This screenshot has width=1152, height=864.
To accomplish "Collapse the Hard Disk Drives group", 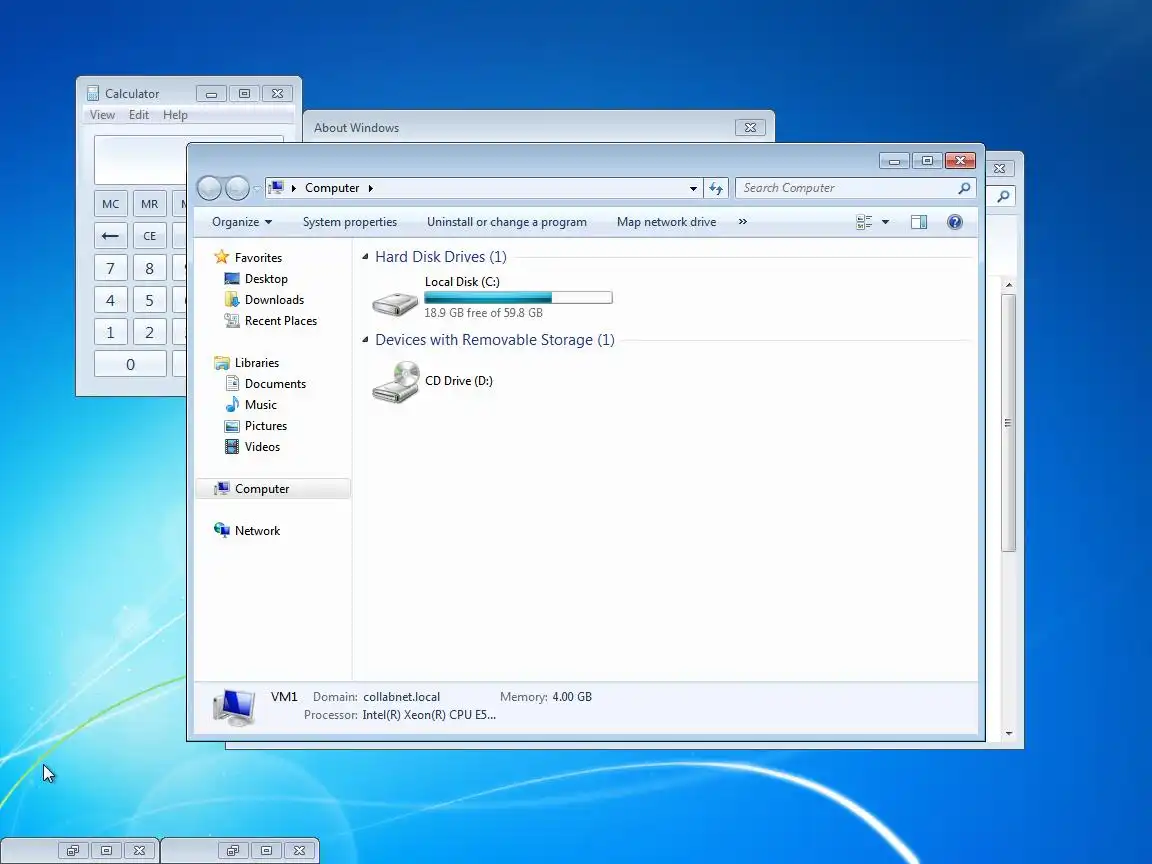I will tap(365, 256).
